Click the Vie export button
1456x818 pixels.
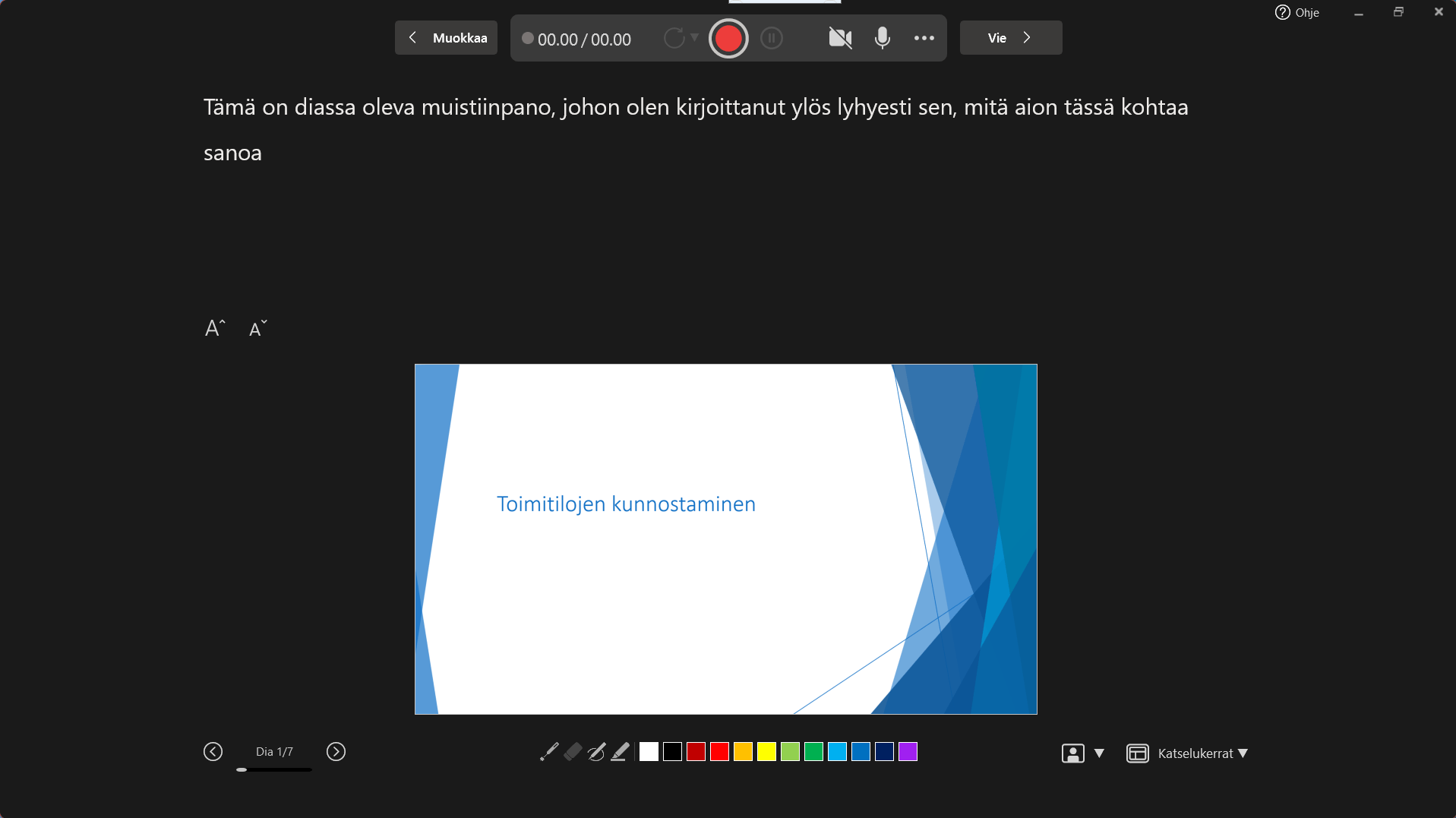click(x=1011, y=38)
